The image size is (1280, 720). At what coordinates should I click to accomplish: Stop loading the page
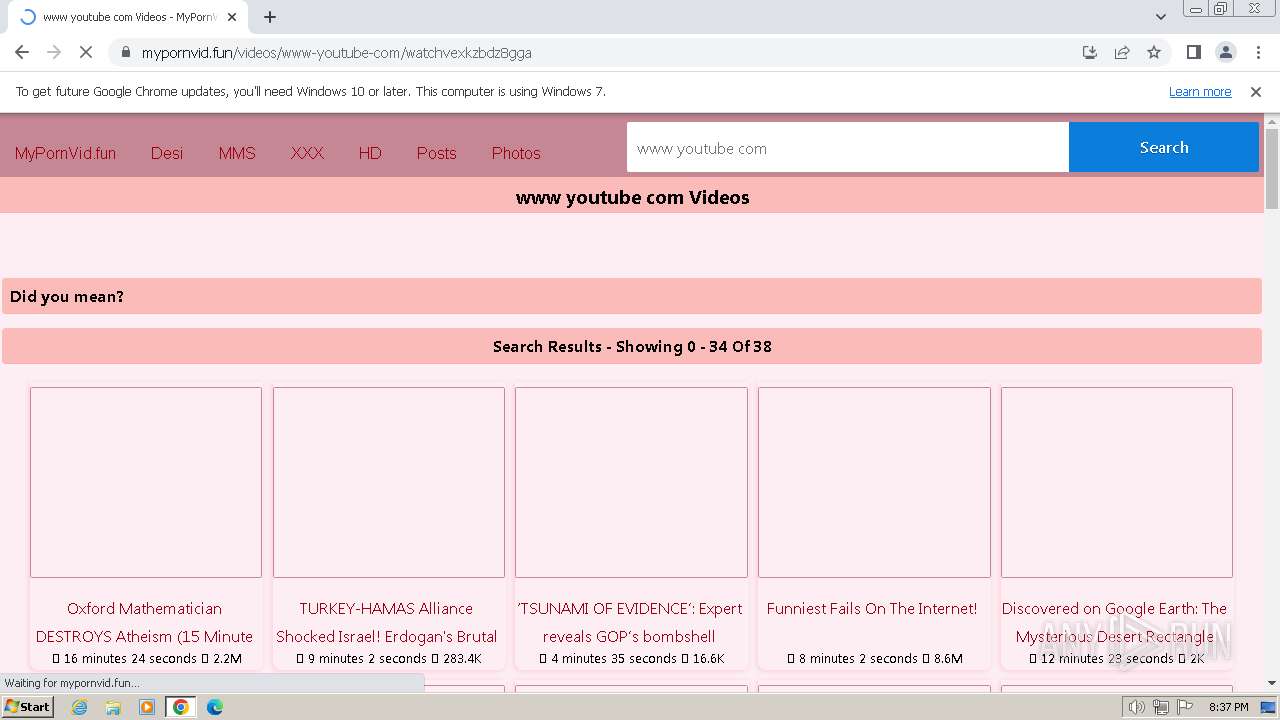click(x=86, y=52)
